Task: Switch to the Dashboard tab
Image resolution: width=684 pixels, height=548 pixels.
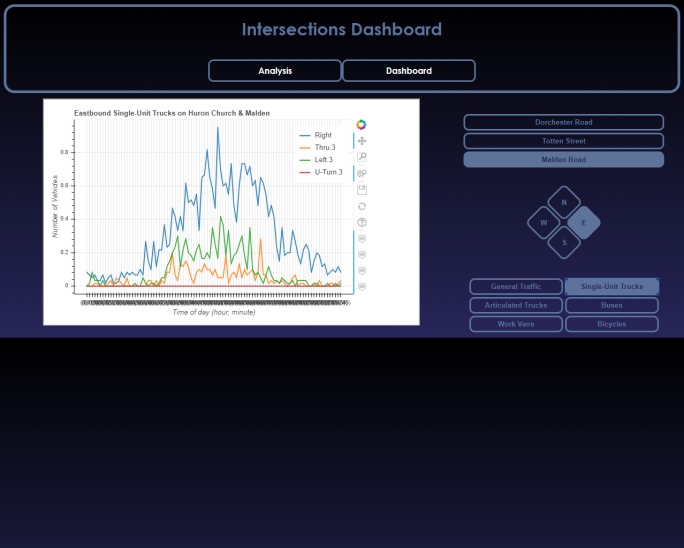Action: pyautogui.click(x=409, y=71)
